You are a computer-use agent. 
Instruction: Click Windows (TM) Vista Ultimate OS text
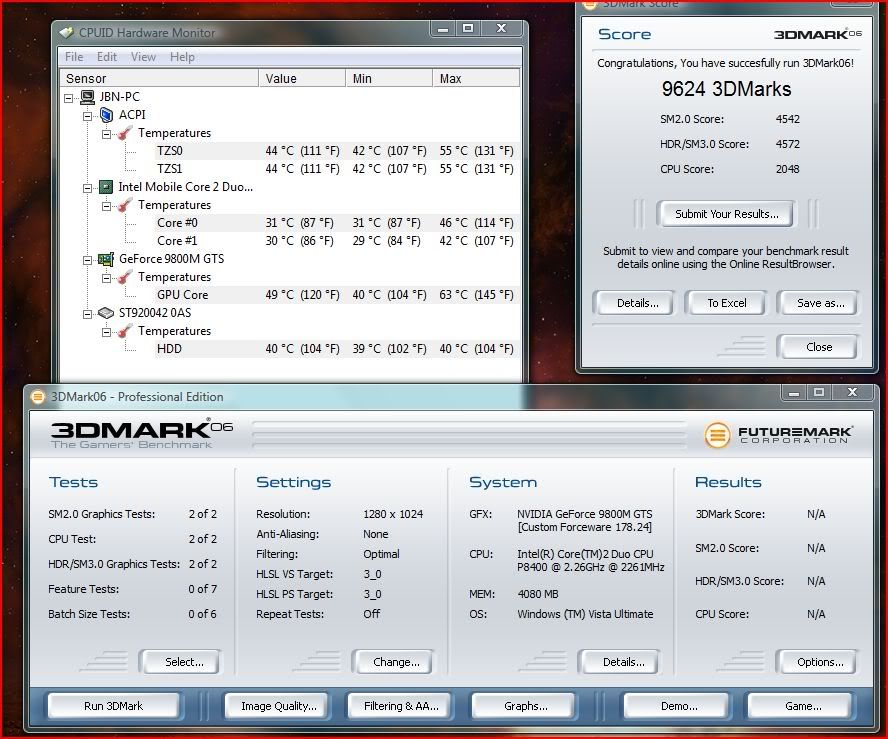tap(585, 614)
